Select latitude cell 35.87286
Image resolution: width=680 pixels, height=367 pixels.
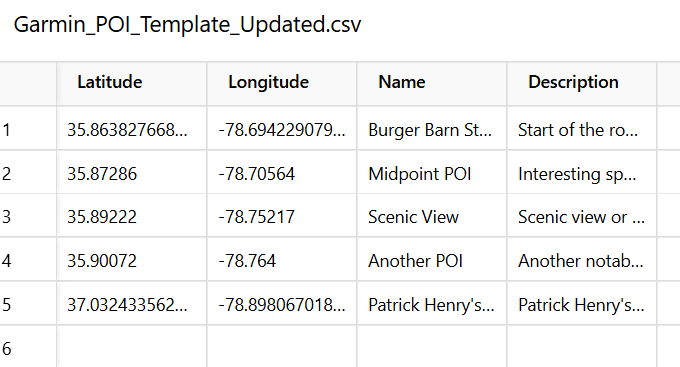(131, 173)
